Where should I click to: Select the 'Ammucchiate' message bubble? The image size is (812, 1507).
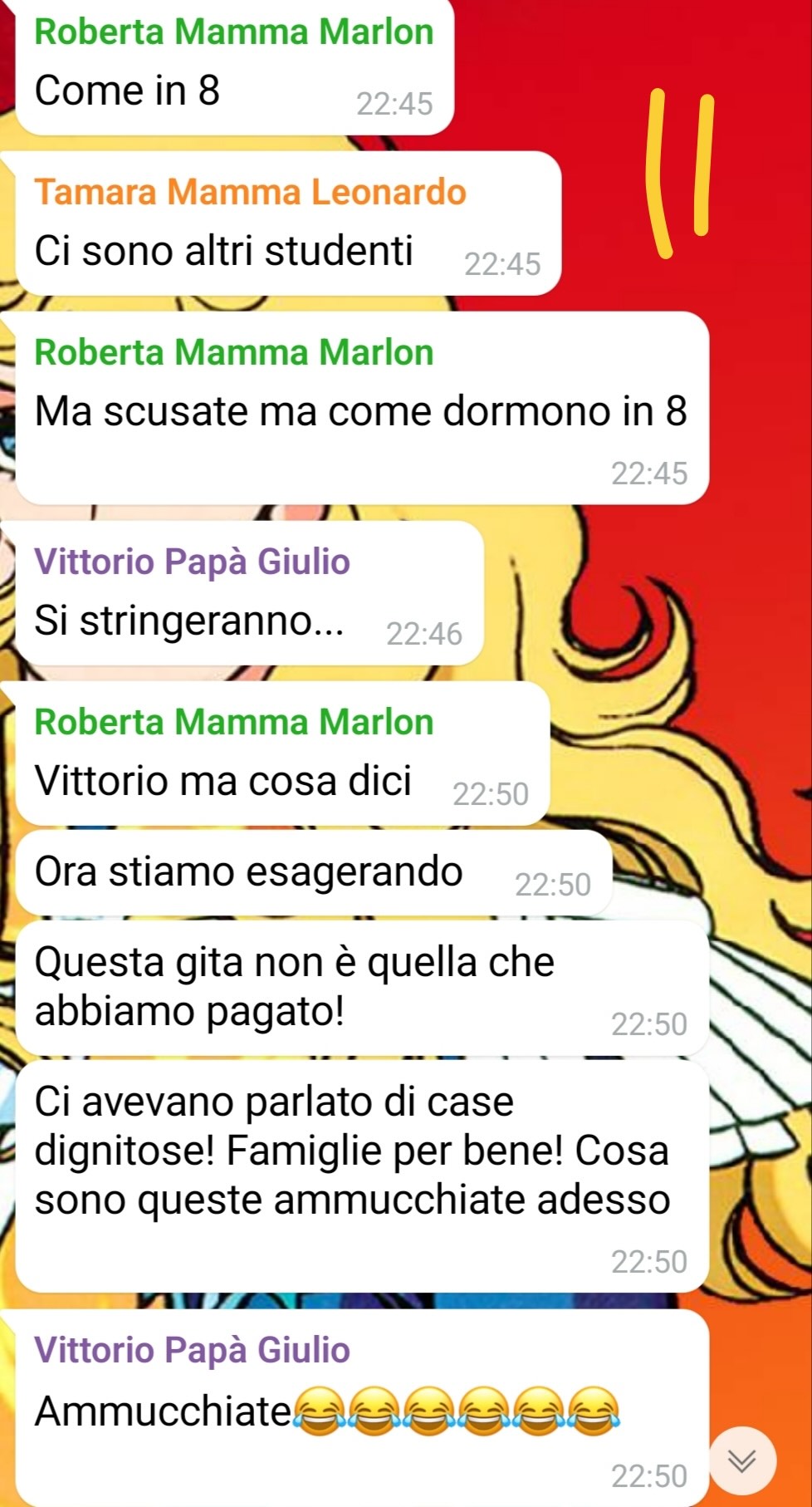pyautogui.click(x=361, y=1408)
